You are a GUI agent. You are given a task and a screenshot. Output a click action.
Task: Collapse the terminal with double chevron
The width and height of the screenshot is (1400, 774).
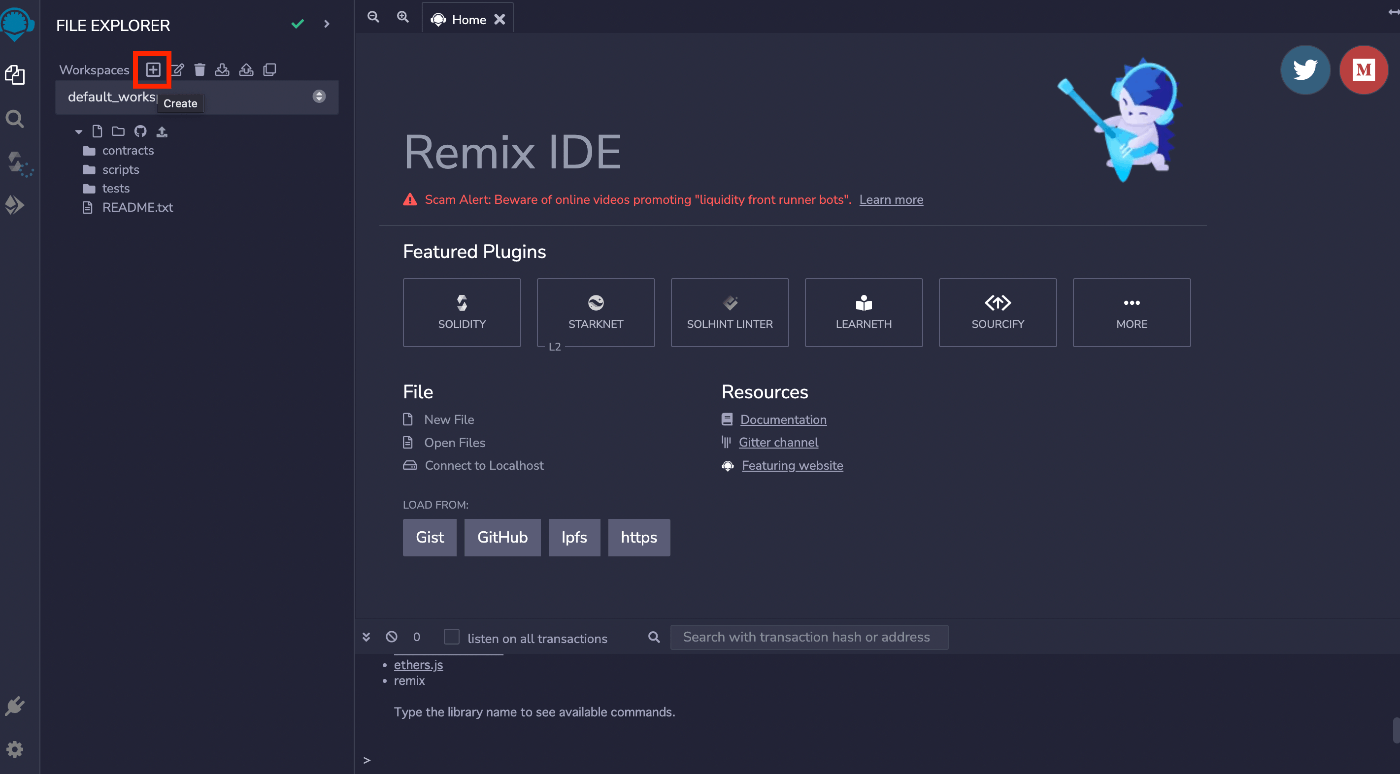coord(366,637)
